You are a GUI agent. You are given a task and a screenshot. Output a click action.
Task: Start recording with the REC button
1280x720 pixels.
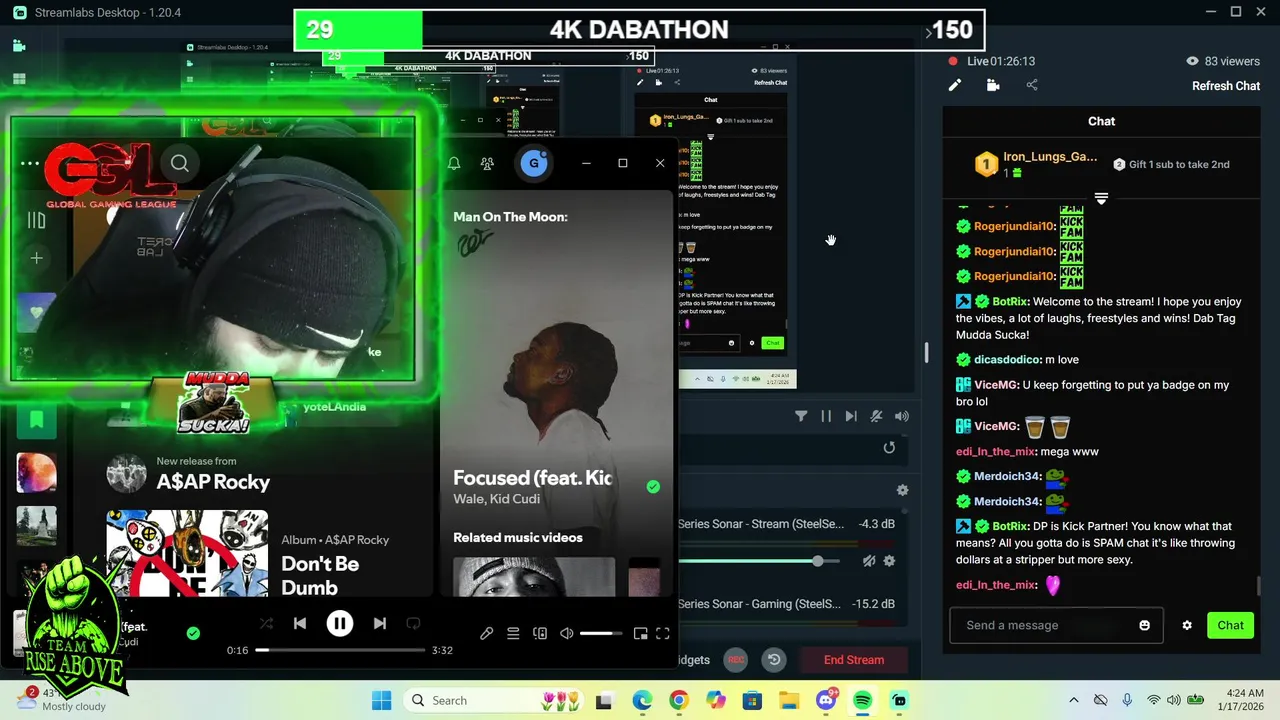tap(736, 660)
